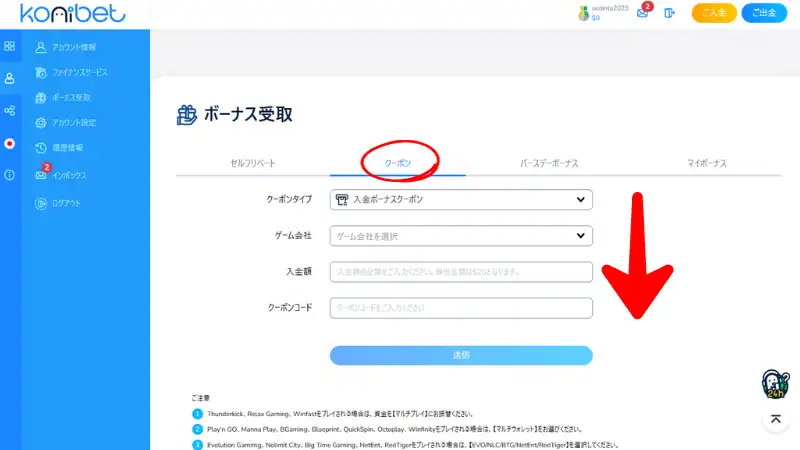Open the mail icon in top header
The width and height of the screenshot is (800, 450).
coord(642,13)
